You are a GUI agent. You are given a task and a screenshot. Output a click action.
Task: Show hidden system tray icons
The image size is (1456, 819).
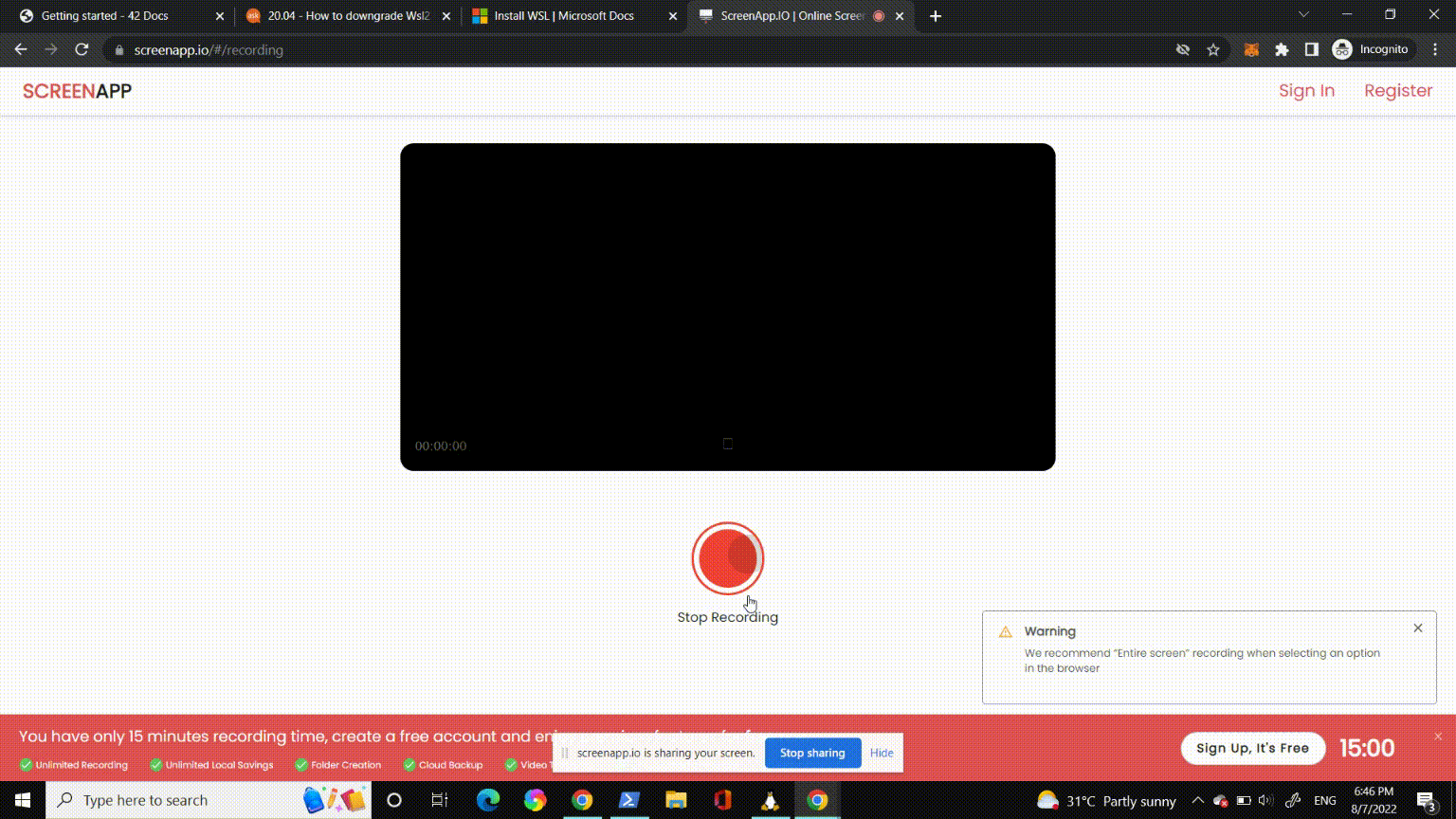pyautogui.click(x=1197, y=801)
